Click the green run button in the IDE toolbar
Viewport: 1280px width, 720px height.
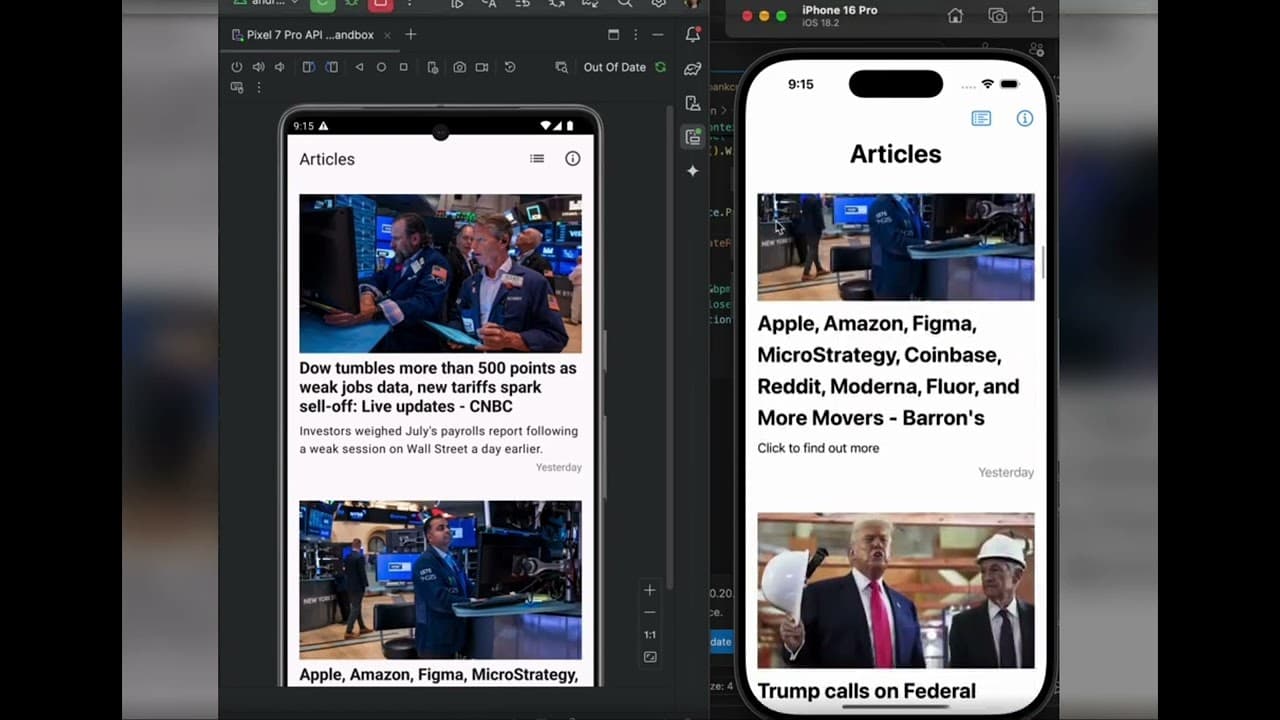(322, 4)
